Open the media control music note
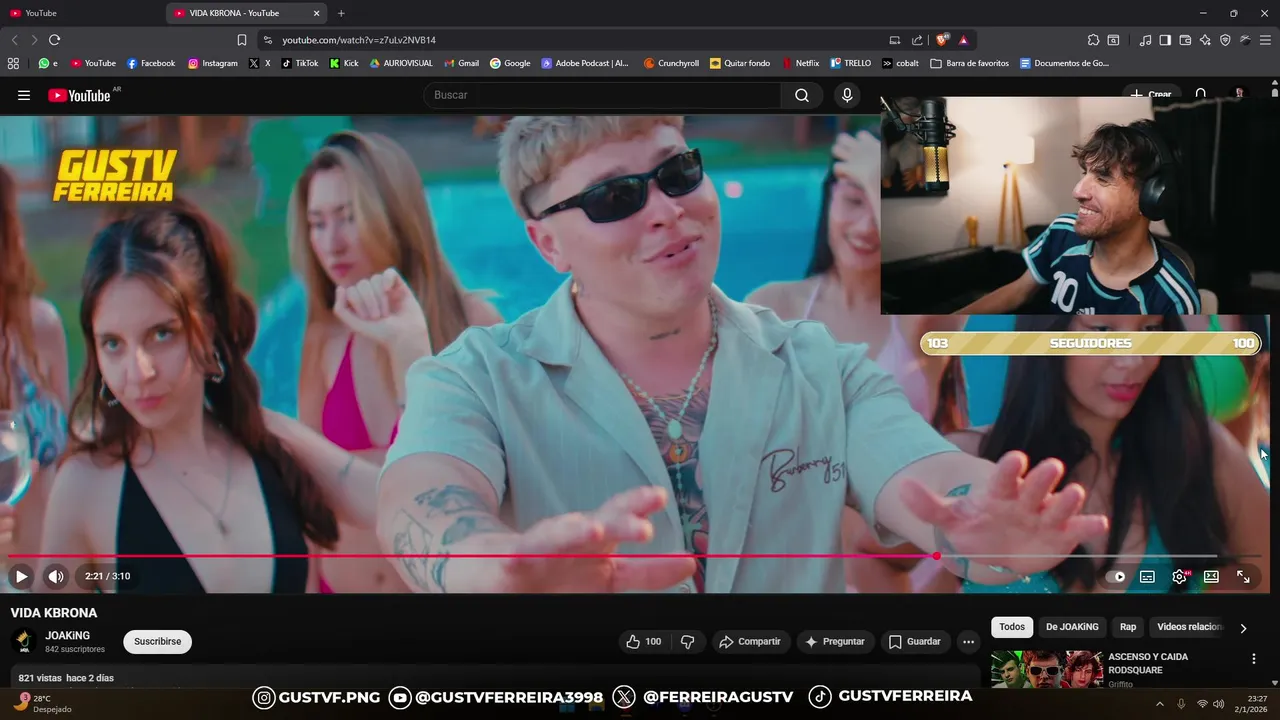 [1145, 40]
